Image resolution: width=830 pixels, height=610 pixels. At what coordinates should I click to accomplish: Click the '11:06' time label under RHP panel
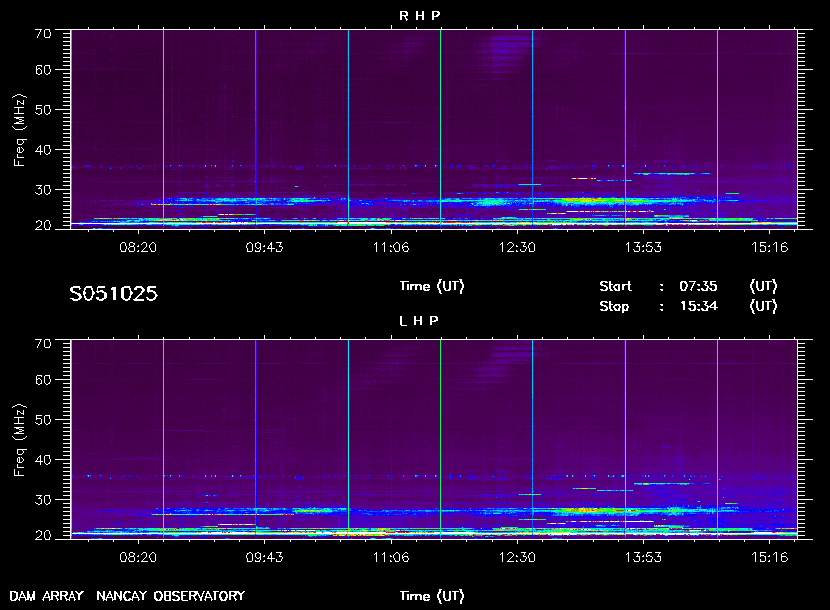391,247
